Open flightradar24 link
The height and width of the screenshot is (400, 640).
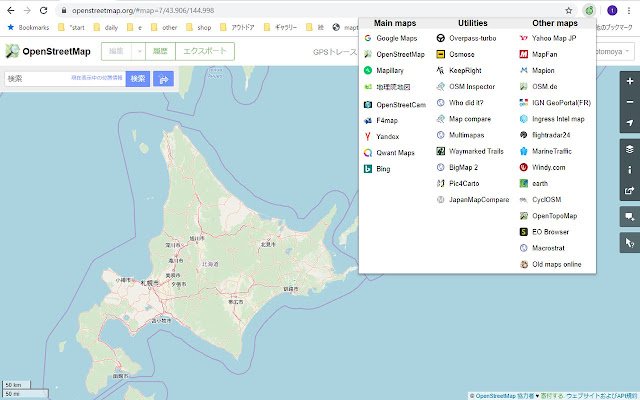pos(545,135)
